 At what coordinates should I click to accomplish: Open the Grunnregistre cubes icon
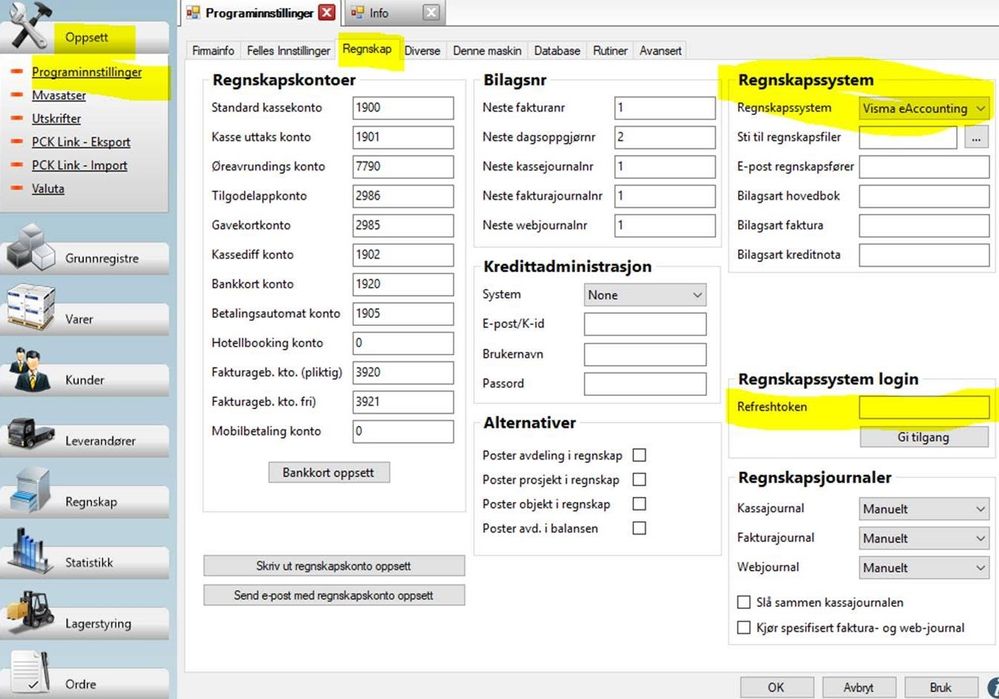click(32, 247)
